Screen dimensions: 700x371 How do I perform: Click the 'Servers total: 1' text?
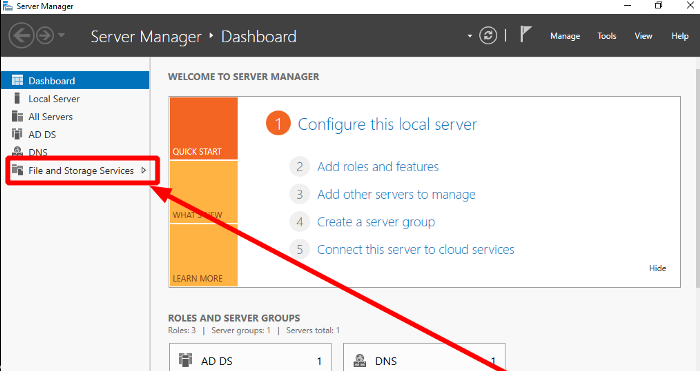pyautogui.click(x=313, y=330)
